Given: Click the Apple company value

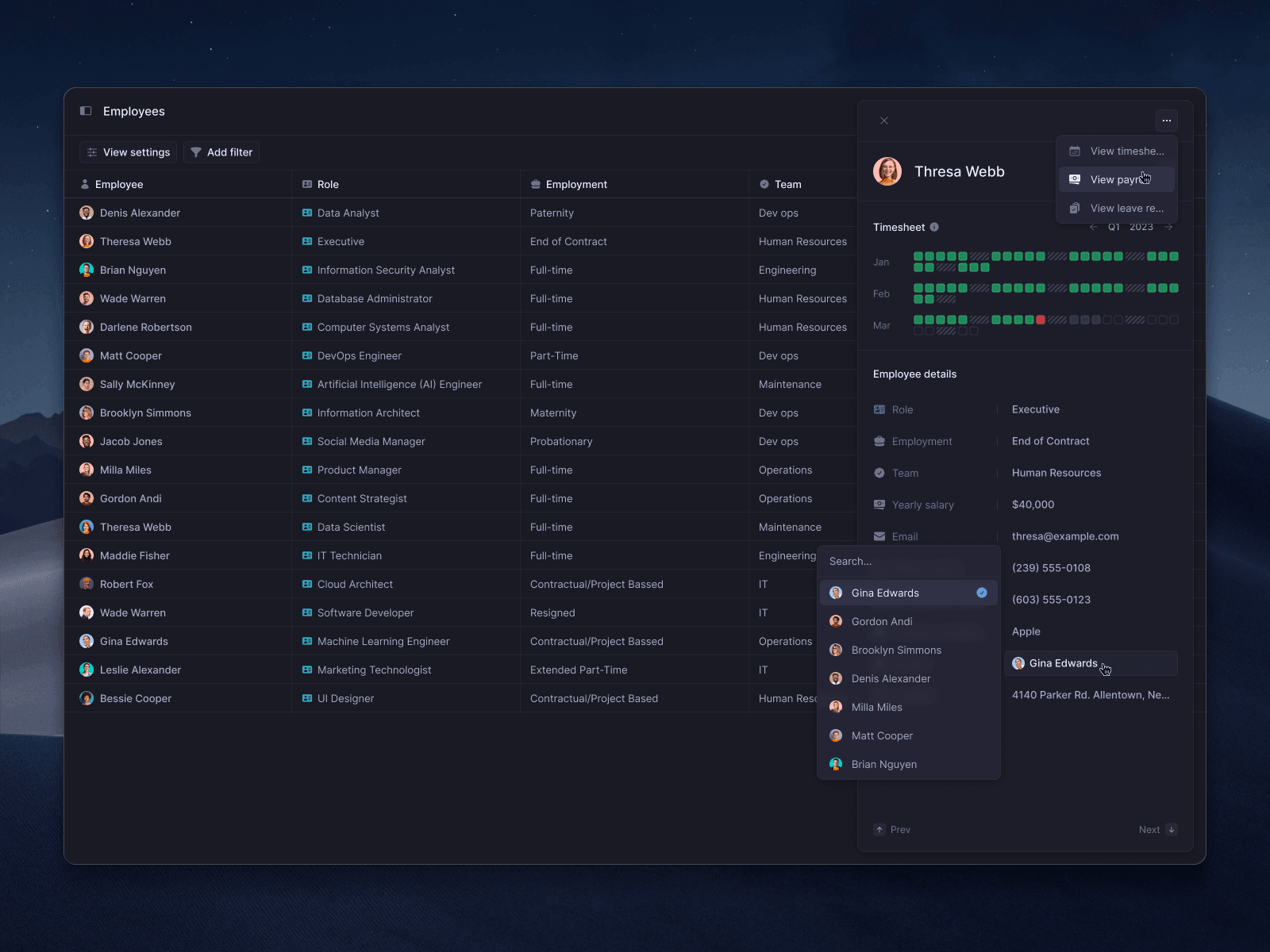Looking at the screenshot, I should pyautogui.click(x=1026, y=631).
